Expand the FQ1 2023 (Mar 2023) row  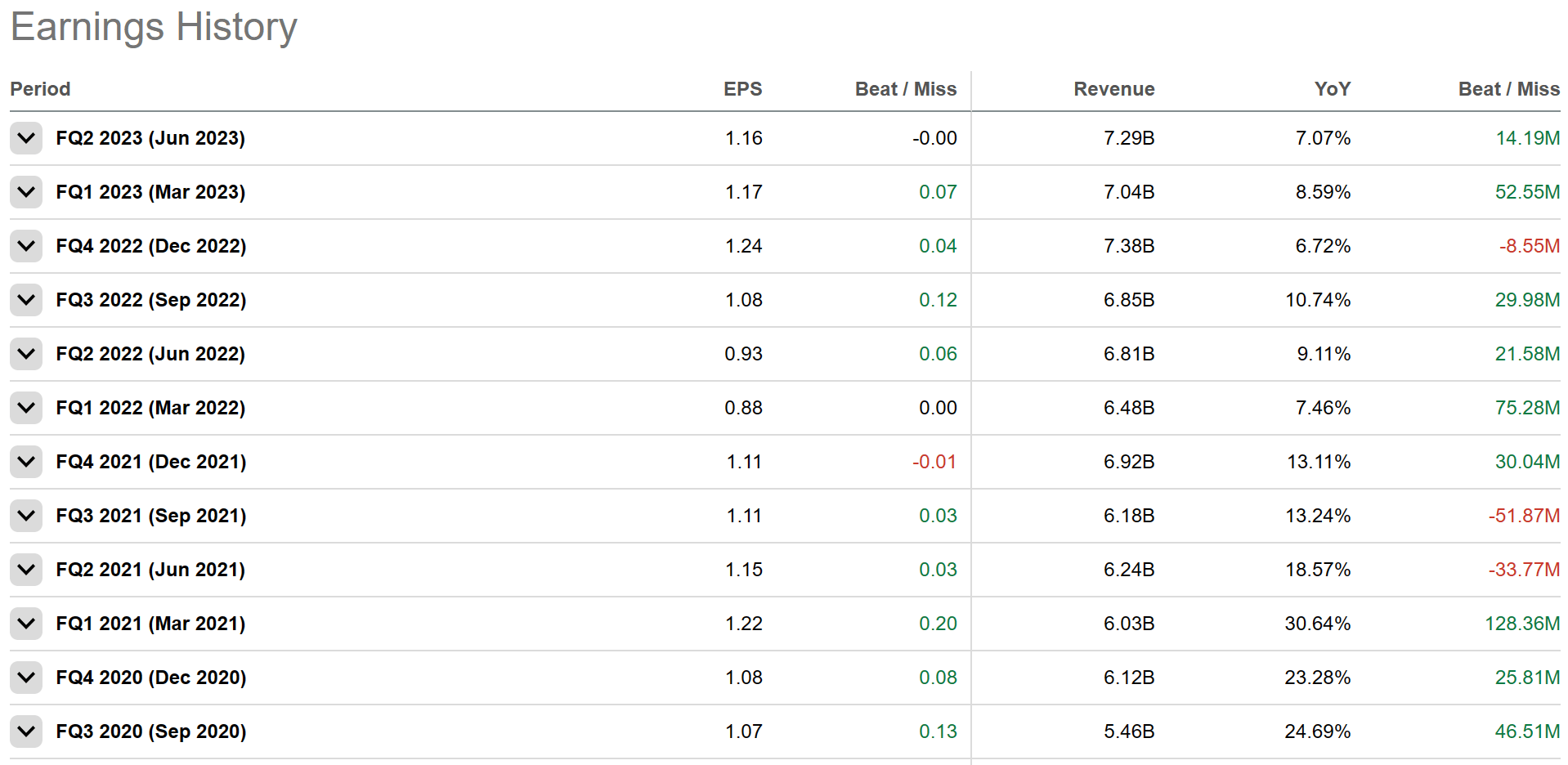coord(26,192)
